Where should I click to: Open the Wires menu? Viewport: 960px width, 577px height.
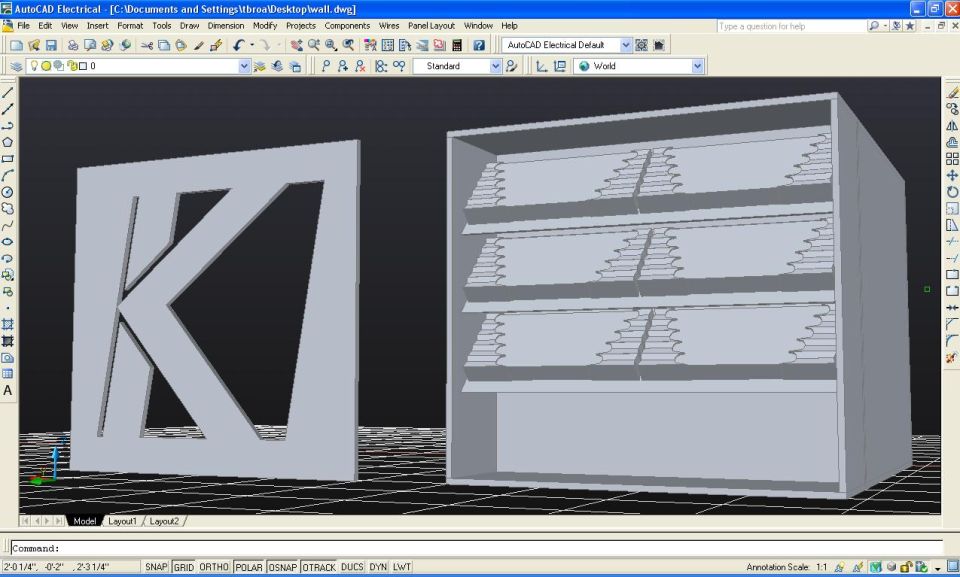(389, 26)
